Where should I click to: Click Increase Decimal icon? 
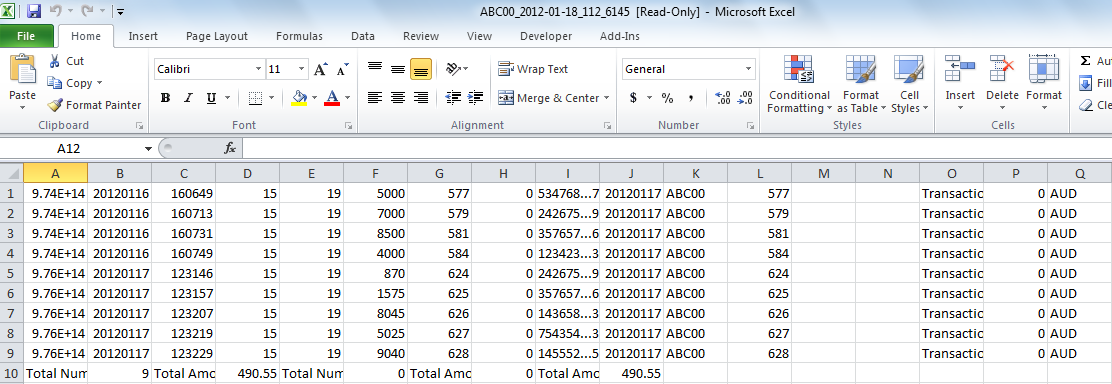[723, 98]
